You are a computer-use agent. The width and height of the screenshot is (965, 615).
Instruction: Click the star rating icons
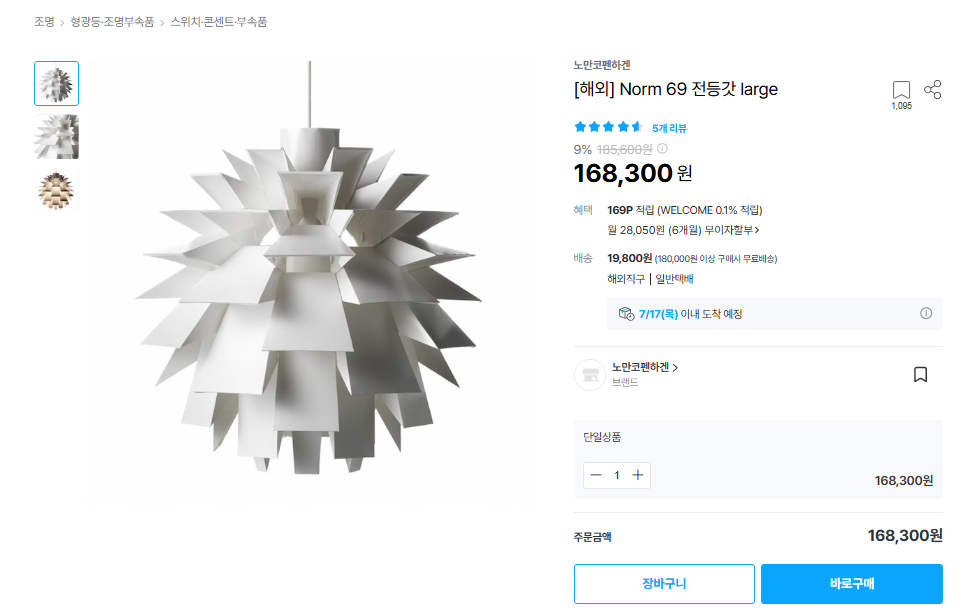click(x=608, y=127)
